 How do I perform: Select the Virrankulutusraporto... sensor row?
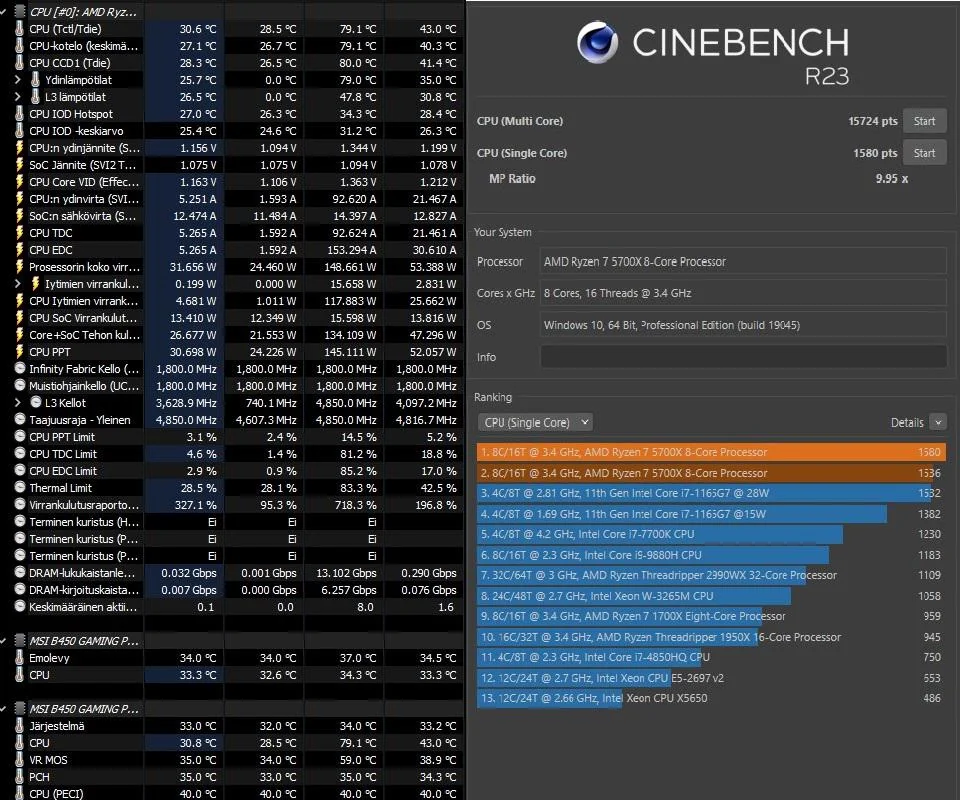click(231, 505)
